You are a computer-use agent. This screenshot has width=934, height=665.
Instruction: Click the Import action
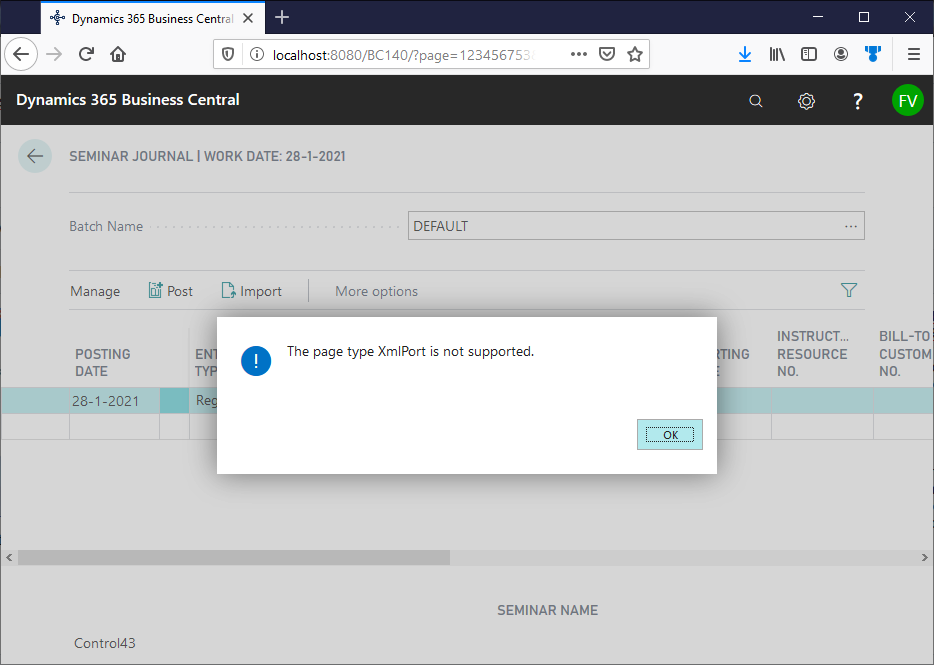tap(251, 291)
